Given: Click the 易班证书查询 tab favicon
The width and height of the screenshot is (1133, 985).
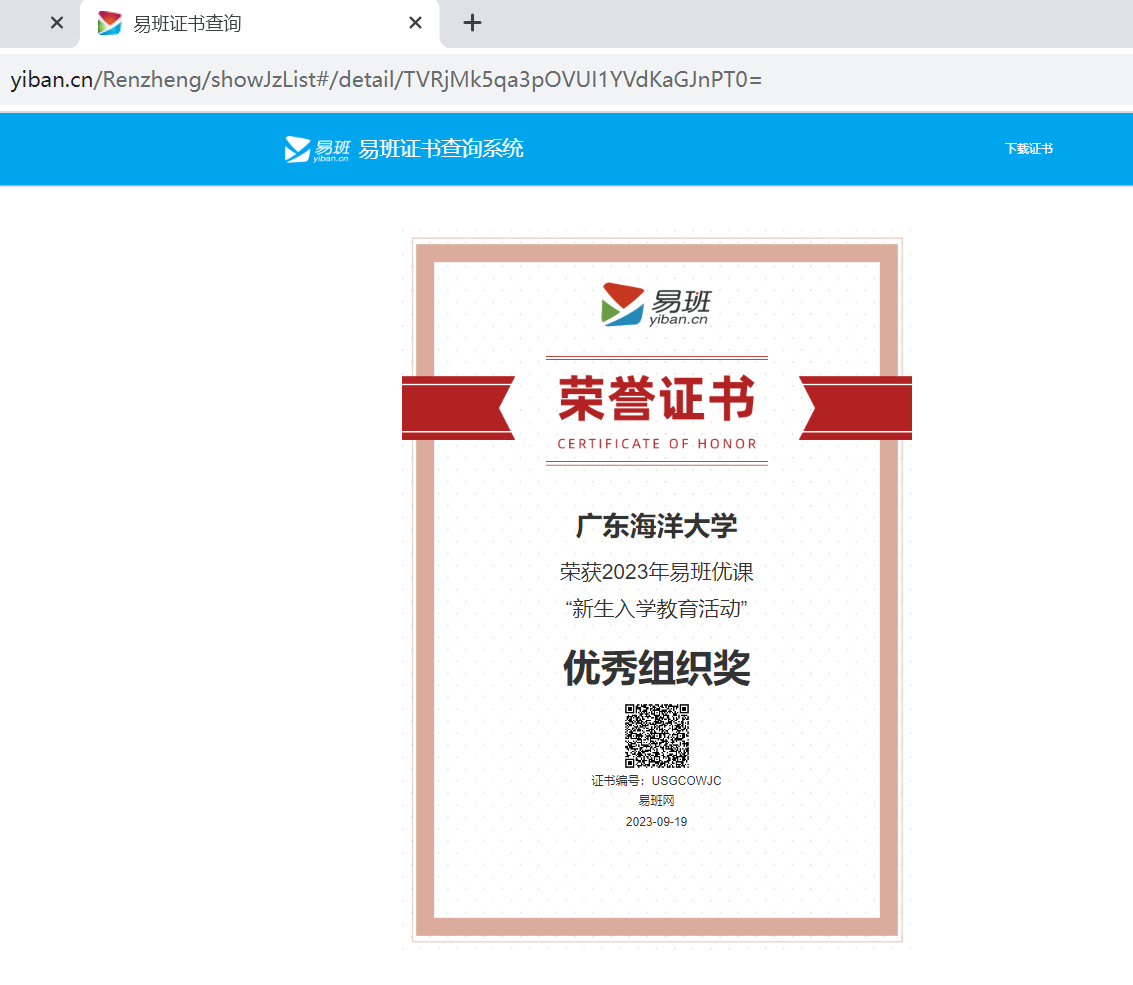Looking at the screenshot, I should coord(110,23).
